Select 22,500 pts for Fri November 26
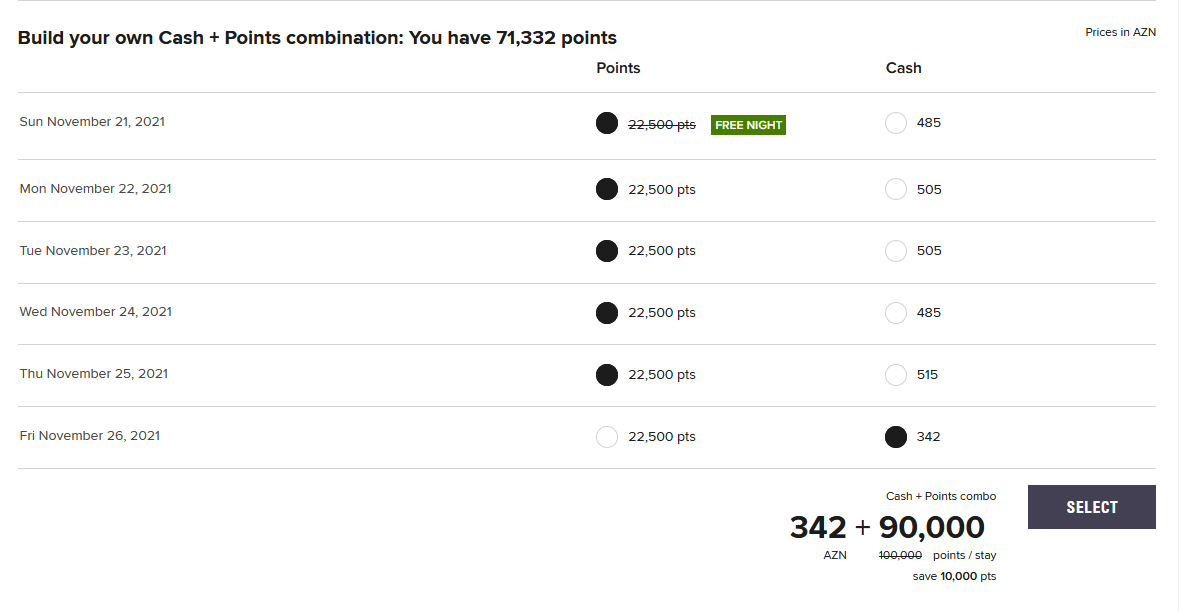The width and height of the screenshot is (1179, 611). click(607, 437)
